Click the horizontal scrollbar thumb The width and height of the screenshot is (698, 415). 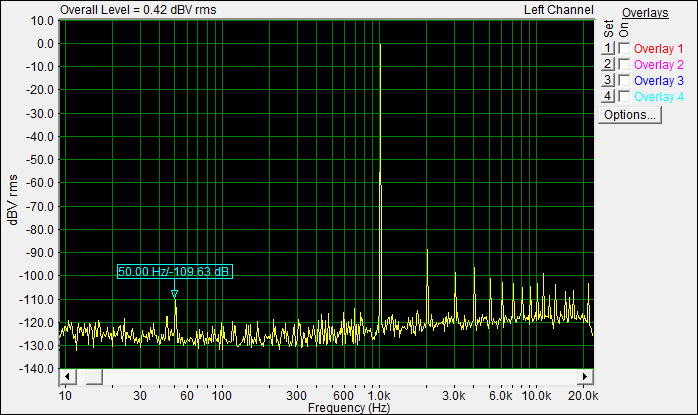(x=94, y=377)
